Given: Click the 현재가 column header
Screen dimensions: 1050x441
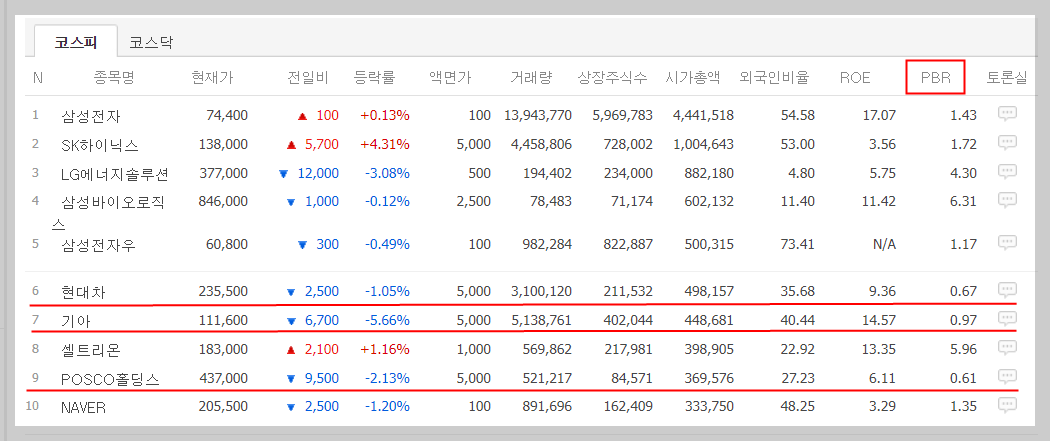Looking at the screenshot, I should [x=212, y=78].
